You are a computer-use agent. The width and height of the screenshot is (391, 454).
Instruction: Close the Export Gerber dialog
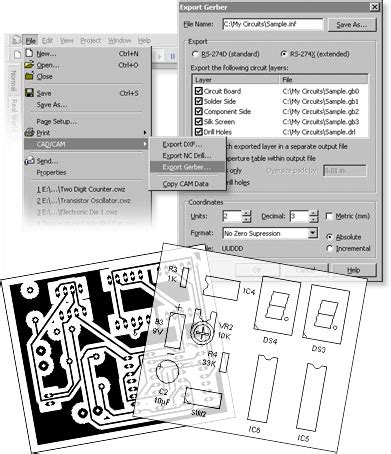[x=375, y=7]
